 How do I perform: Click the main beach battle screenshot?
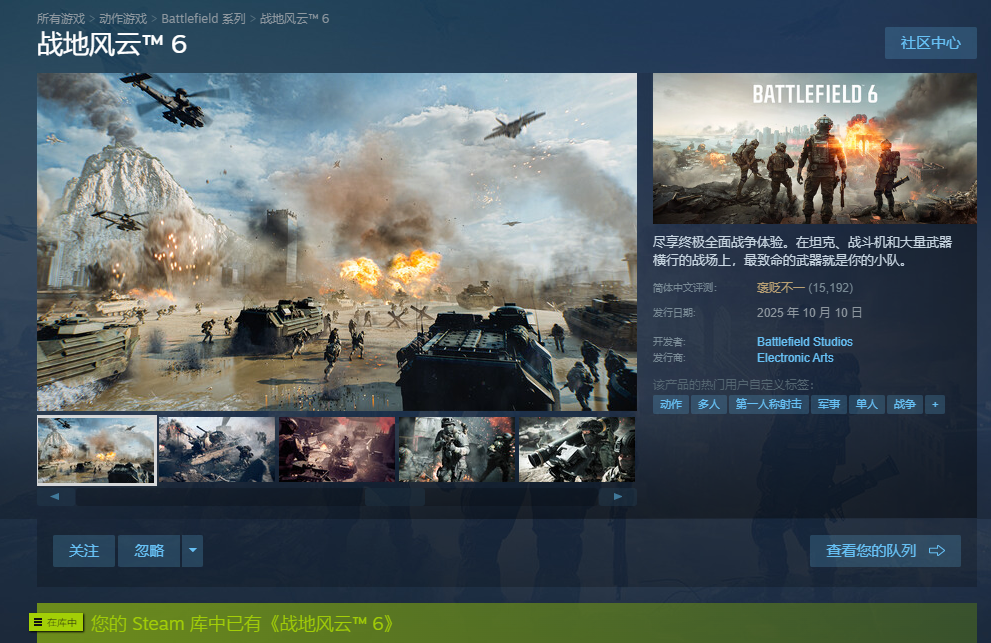click(x=337, y=242)
